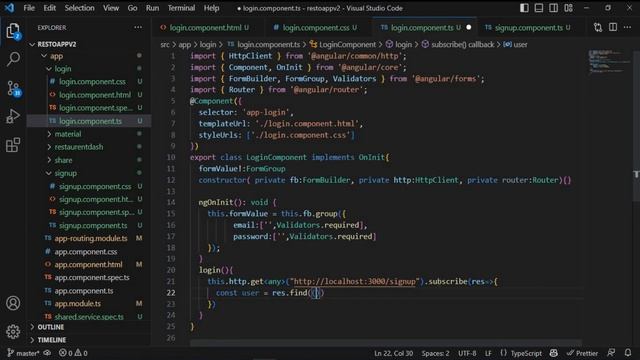640x360 pixels.
Task: Open the Accounts menu
Action: click(13, 303)
